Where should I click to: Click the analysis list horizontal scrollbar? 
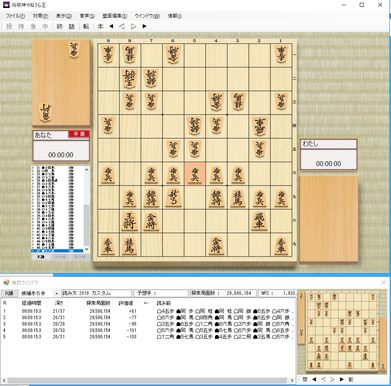click(148, 380)
